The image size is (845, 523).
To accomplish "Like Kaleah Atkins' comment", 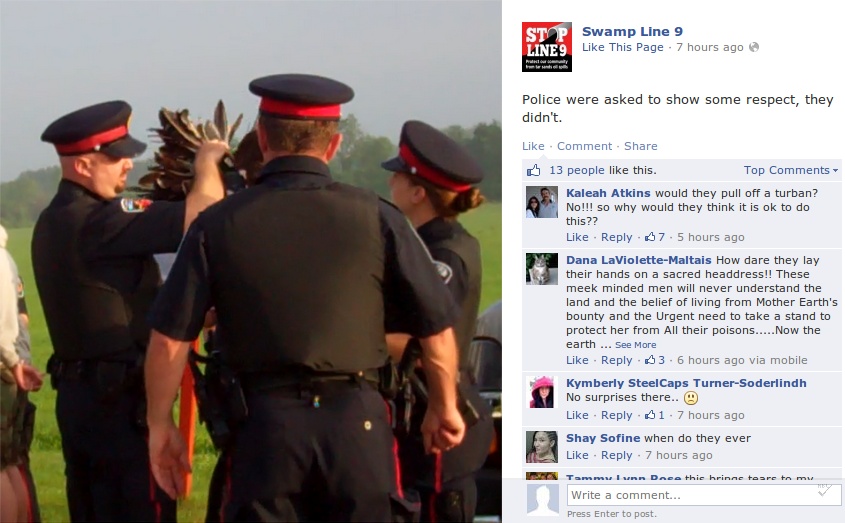I will click(x=577, y=237).
